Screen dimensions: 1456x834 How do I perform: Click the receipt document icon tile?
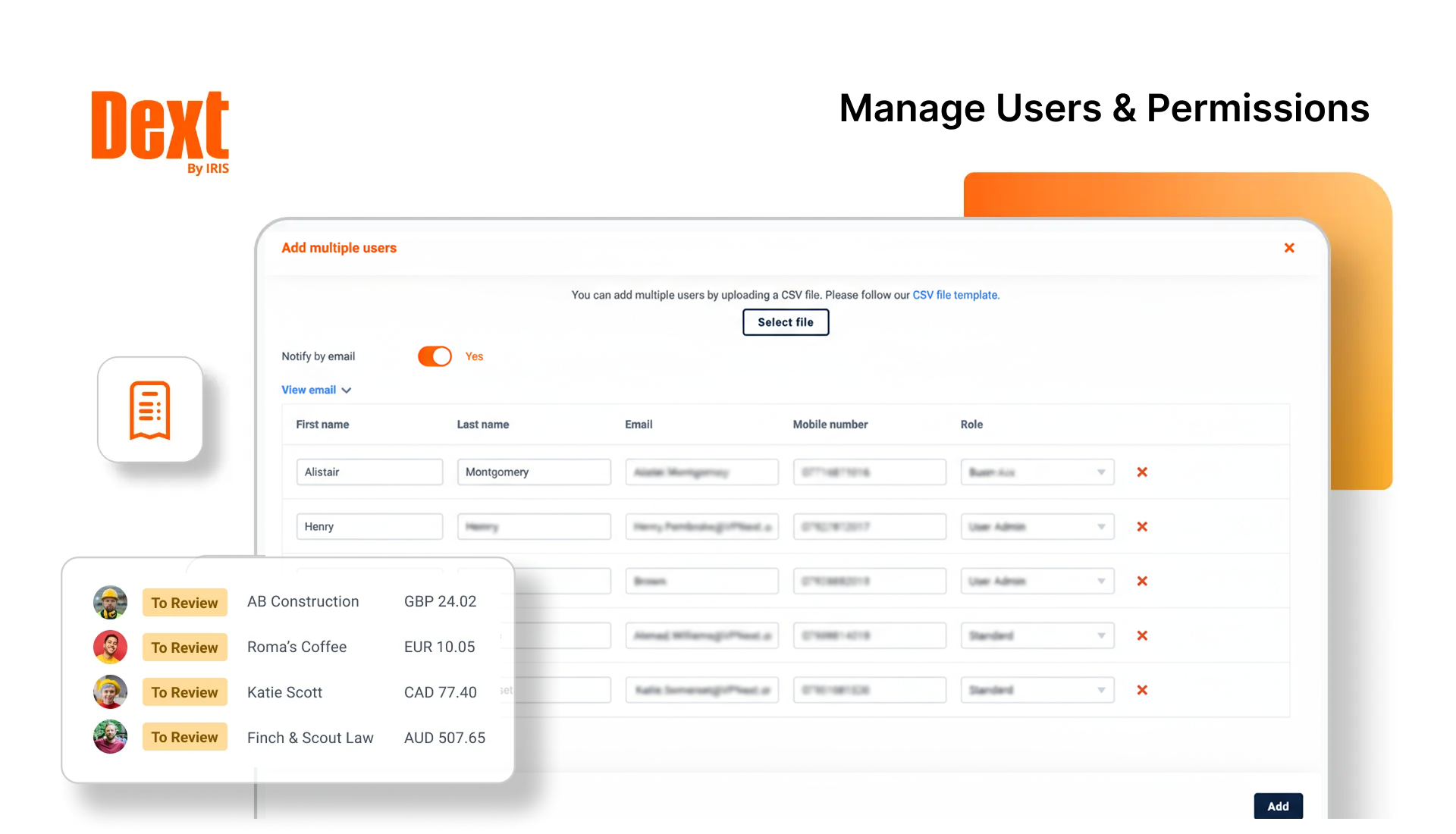150,410
